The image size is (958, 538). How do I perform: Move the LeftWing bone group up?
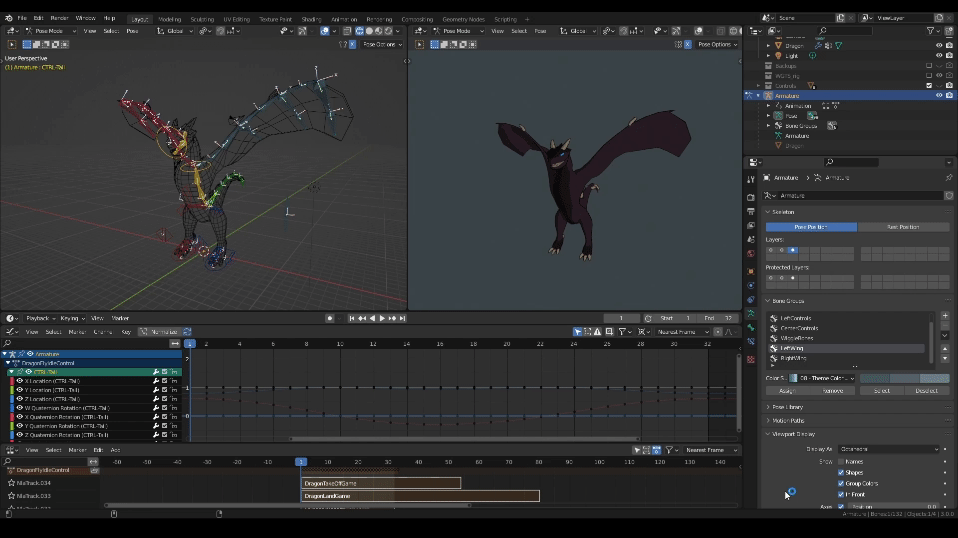(x=945, y=349)
